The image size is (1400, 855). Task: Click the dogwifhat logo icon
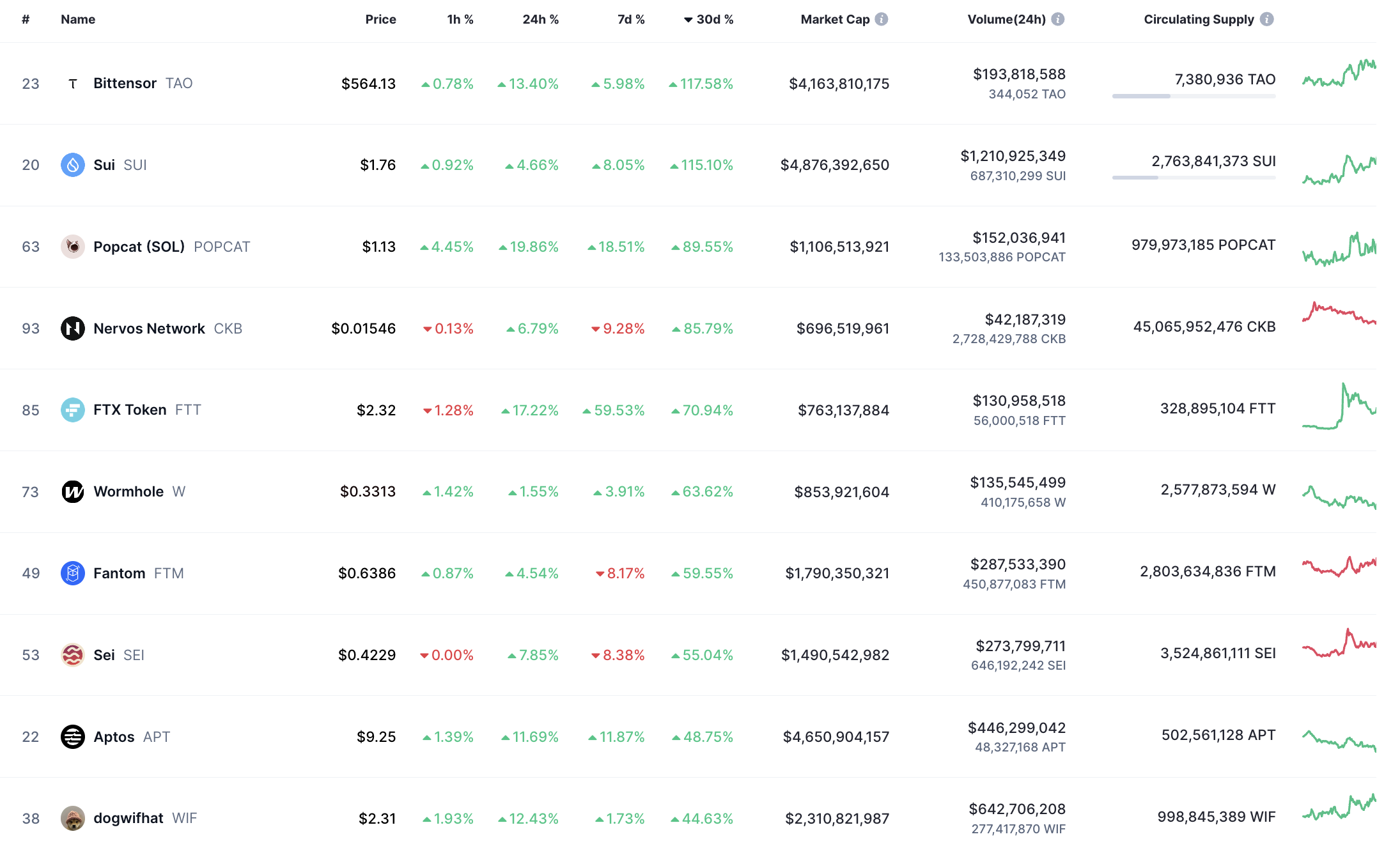73,818
